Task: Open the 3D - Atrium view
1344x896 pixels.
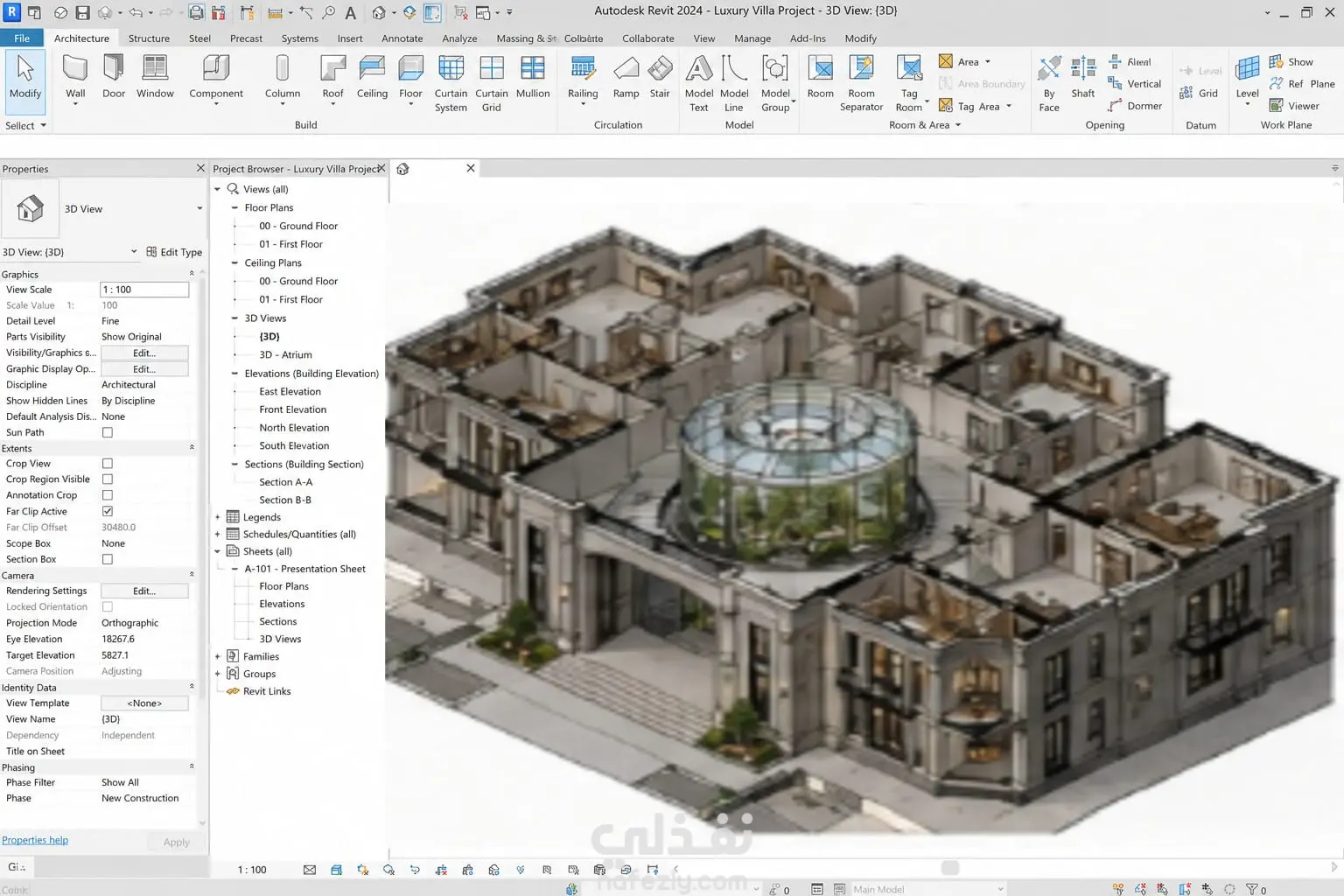Action: pyautogui.click(x=285, y=354)
